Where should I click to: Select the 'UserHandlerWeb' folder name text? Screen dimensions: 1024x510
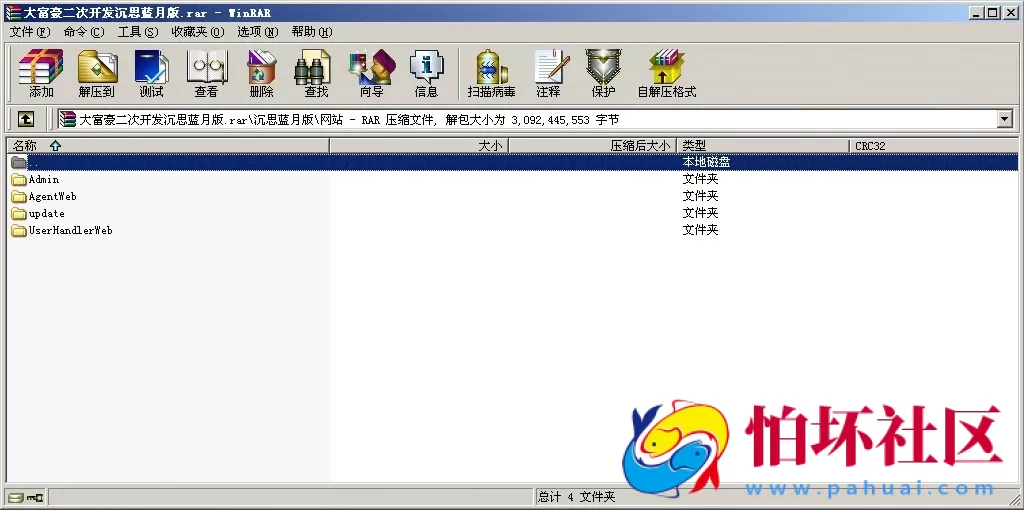point(71,231)
